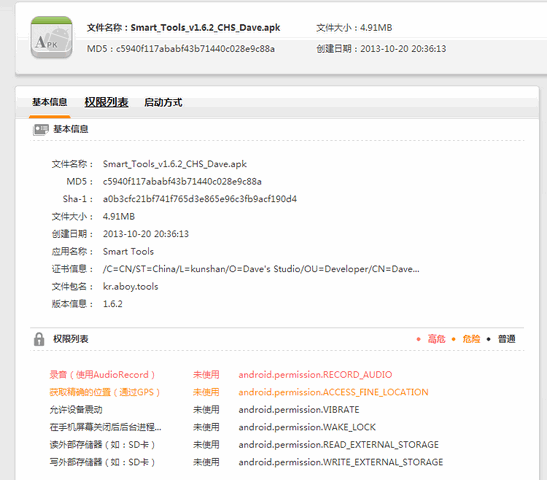Click the Sha-1 hash value
This screenshot has height=480, width=547.
click(200, 199)
